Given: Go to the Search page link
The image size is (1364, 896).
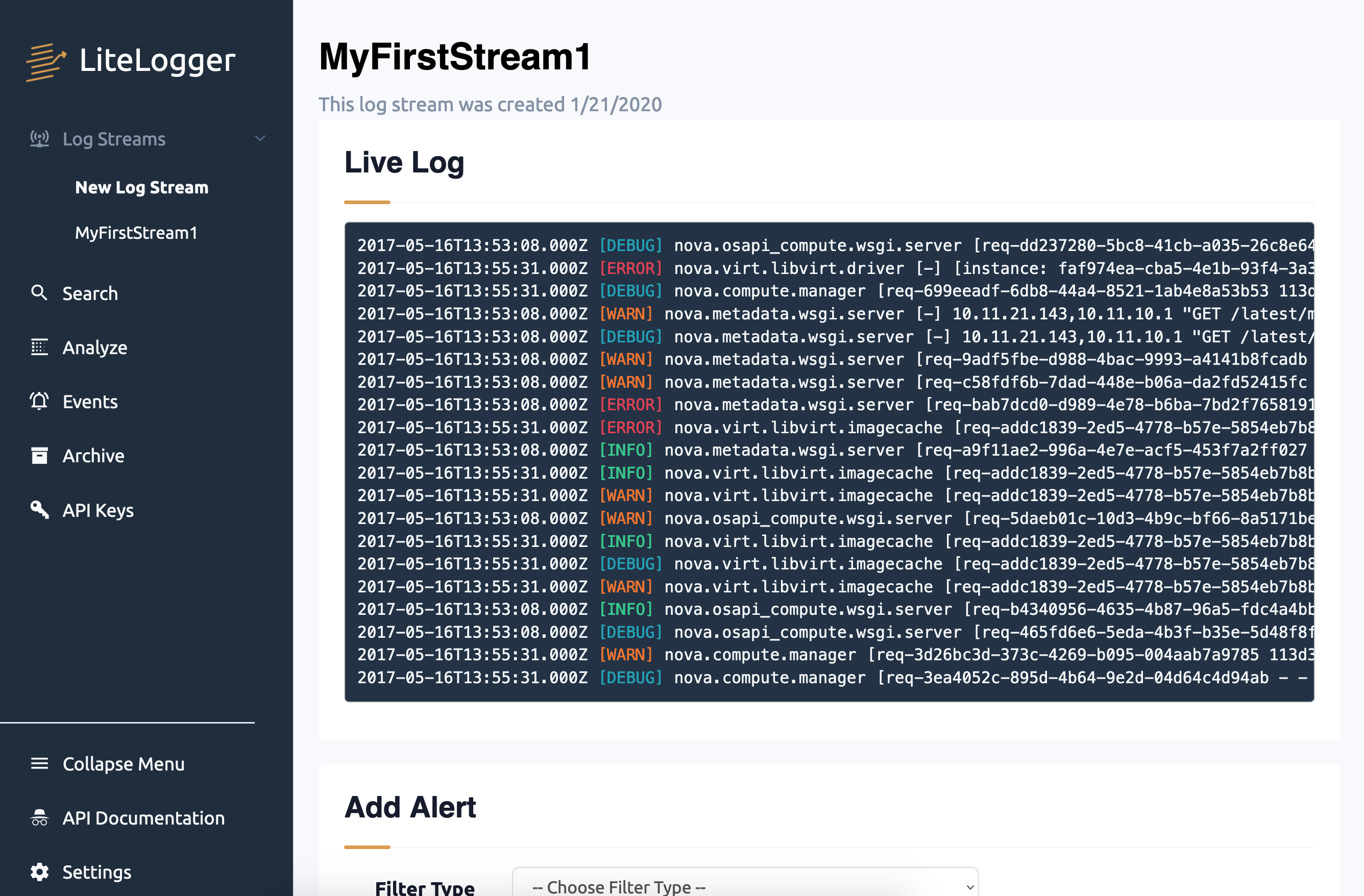Looking at the screenshot, I should coord(90,293).
